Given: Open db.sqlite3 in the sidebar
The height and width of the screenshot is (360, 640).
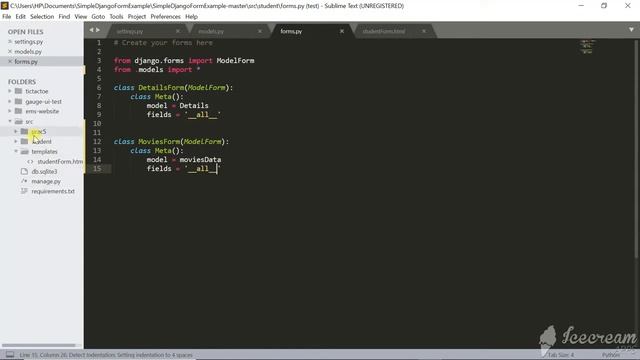Looking at the screenshot, I should pyautogui.click(x=44, y=171).
